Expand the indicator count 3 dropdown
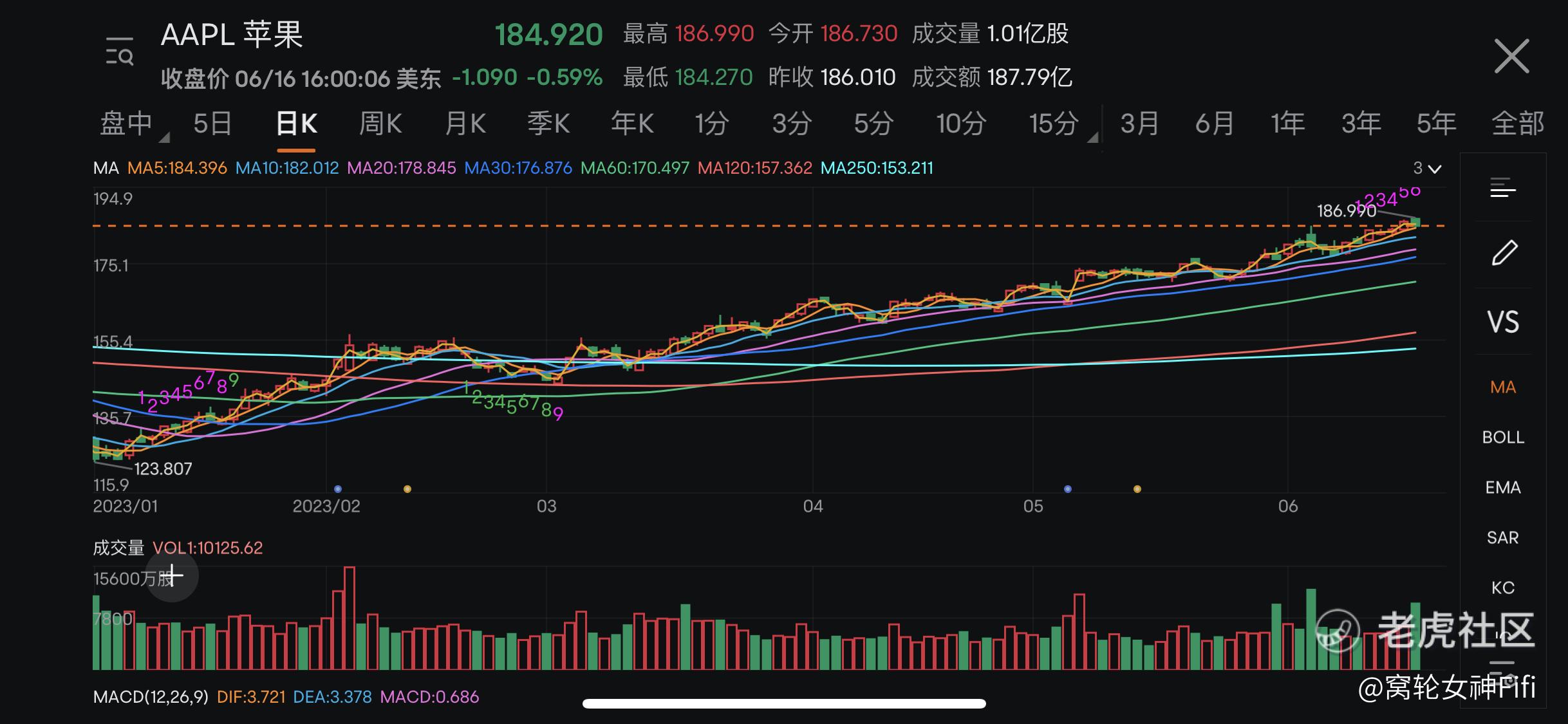Image resolution: width=1568 pixels, height=724 pixels. click(1427, 169)
